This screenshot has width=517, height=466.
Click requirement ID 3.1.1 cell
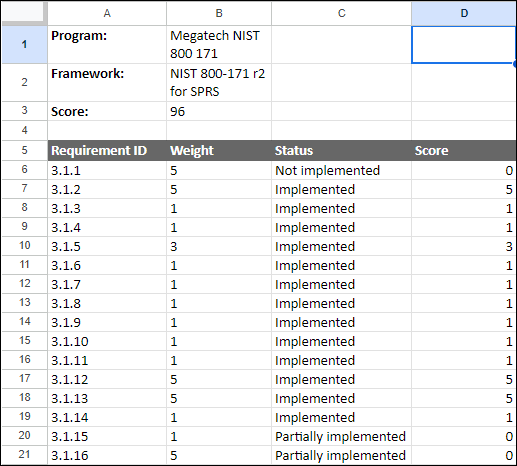[x=107, y=170]
